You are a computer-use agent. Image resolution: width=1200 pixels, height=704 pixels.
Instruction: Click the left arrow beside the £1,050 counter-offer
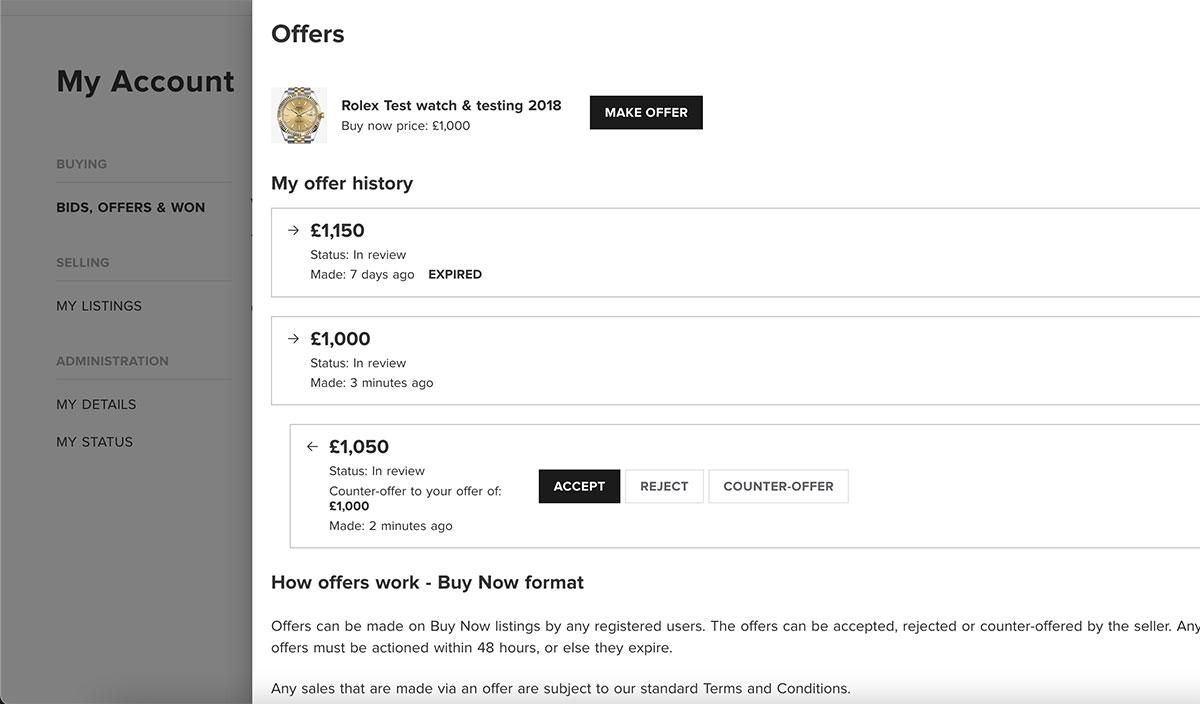coord(312,447)
